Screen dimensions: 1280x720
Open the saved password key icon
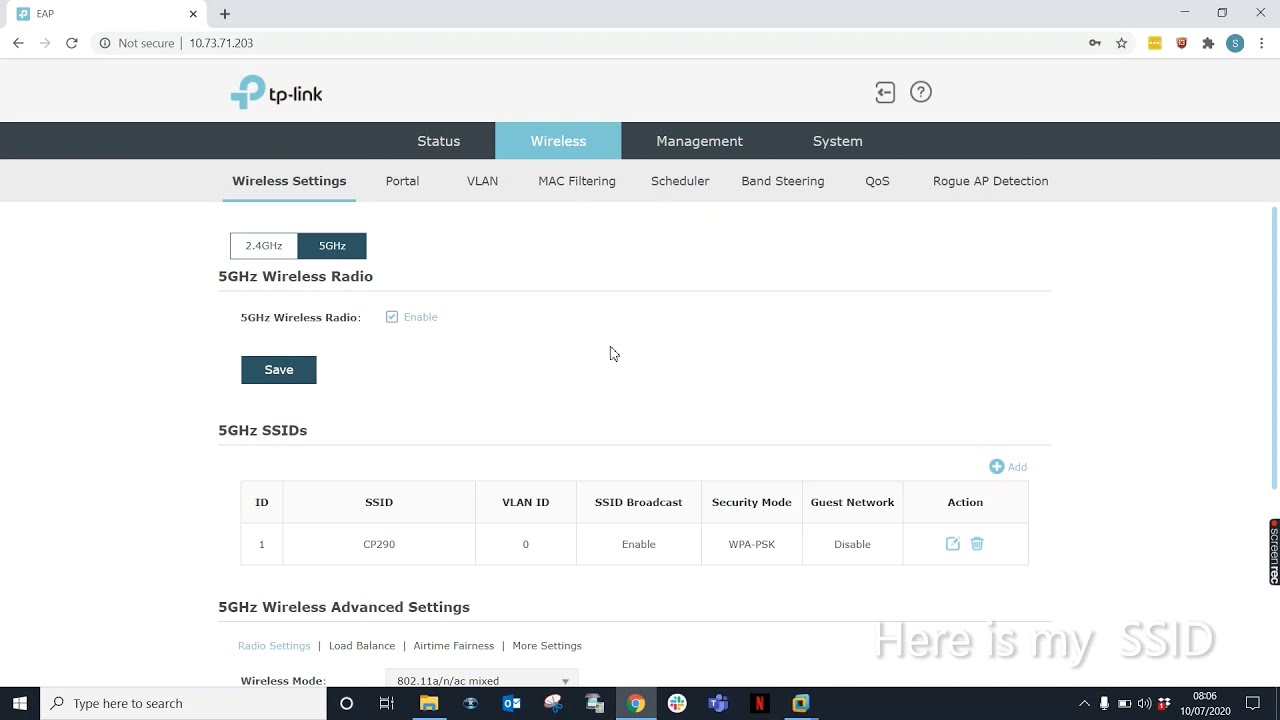click(x=1095, y=43)
